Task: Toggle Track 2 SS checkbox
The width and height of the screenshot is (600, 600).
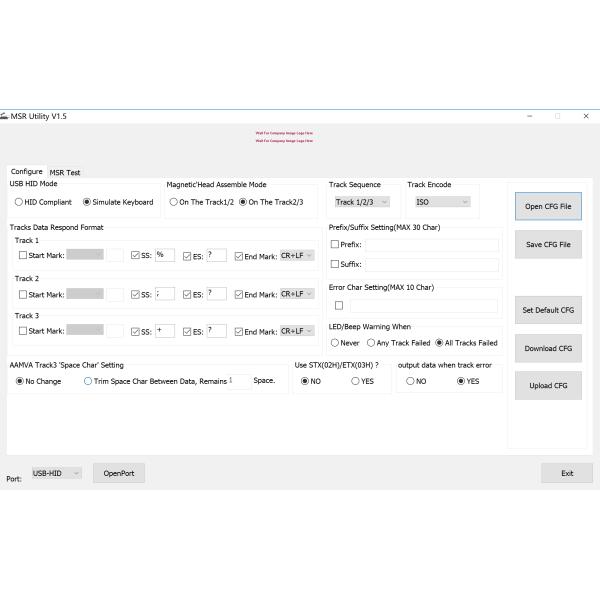Action: point(136,294)
